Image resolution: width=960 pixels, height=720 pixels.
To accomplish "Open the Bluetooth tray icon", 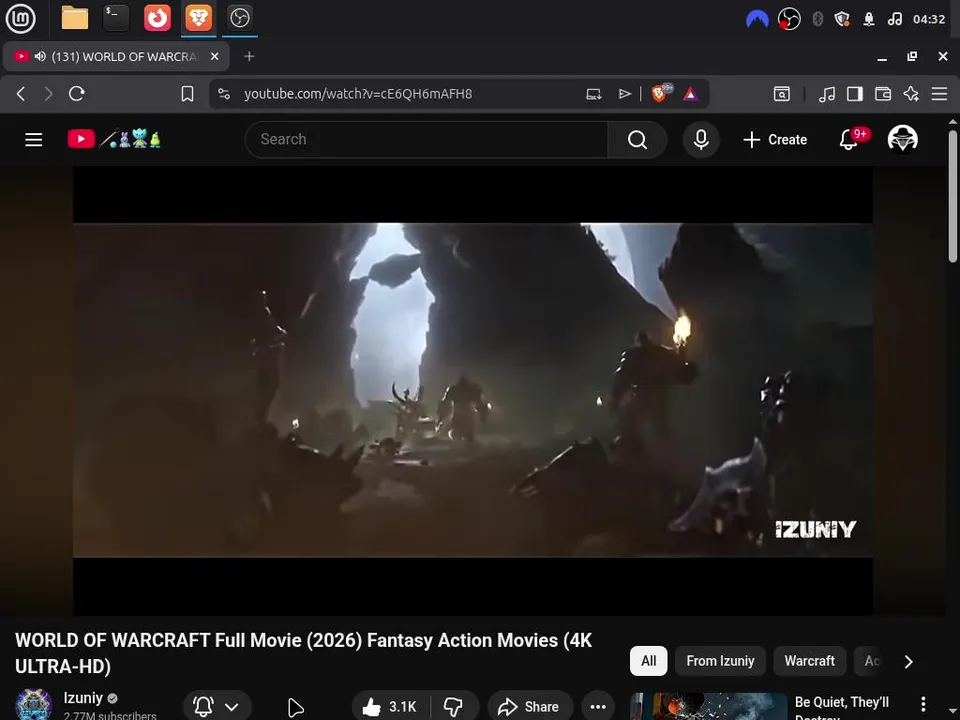I will click(817, 19).
